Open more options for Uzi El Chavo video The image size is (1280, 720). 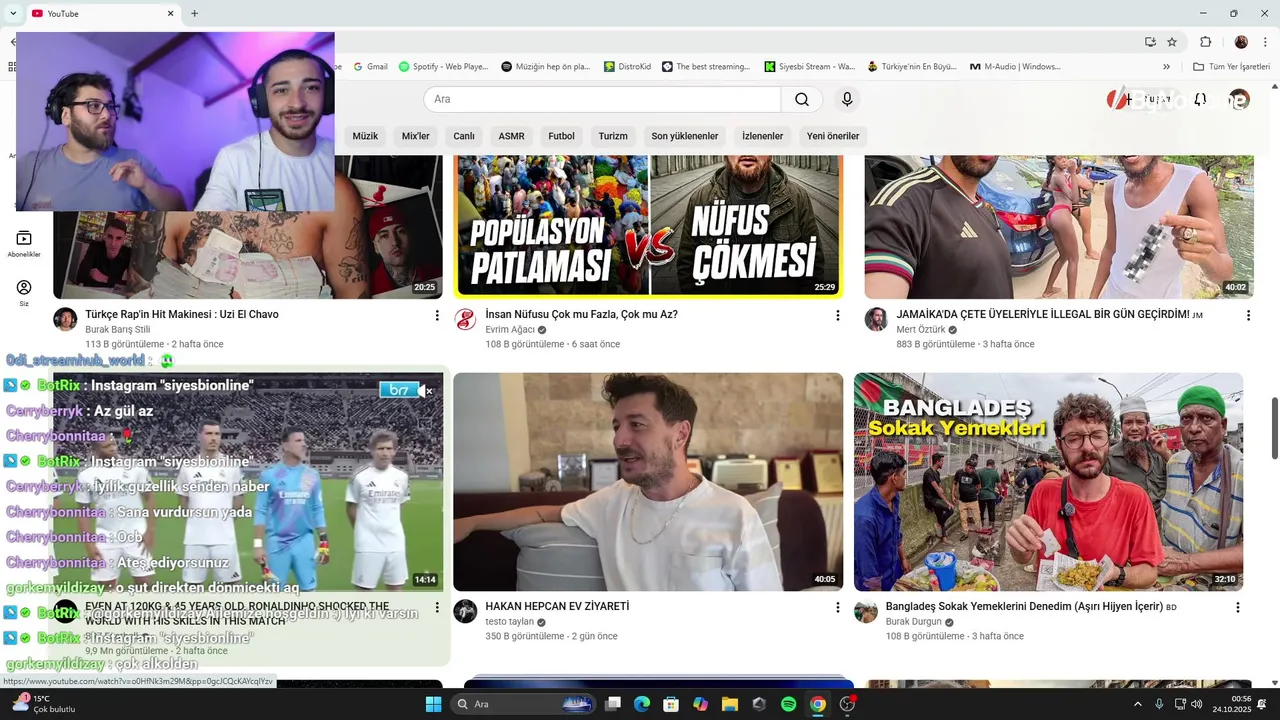coord(436,315)
